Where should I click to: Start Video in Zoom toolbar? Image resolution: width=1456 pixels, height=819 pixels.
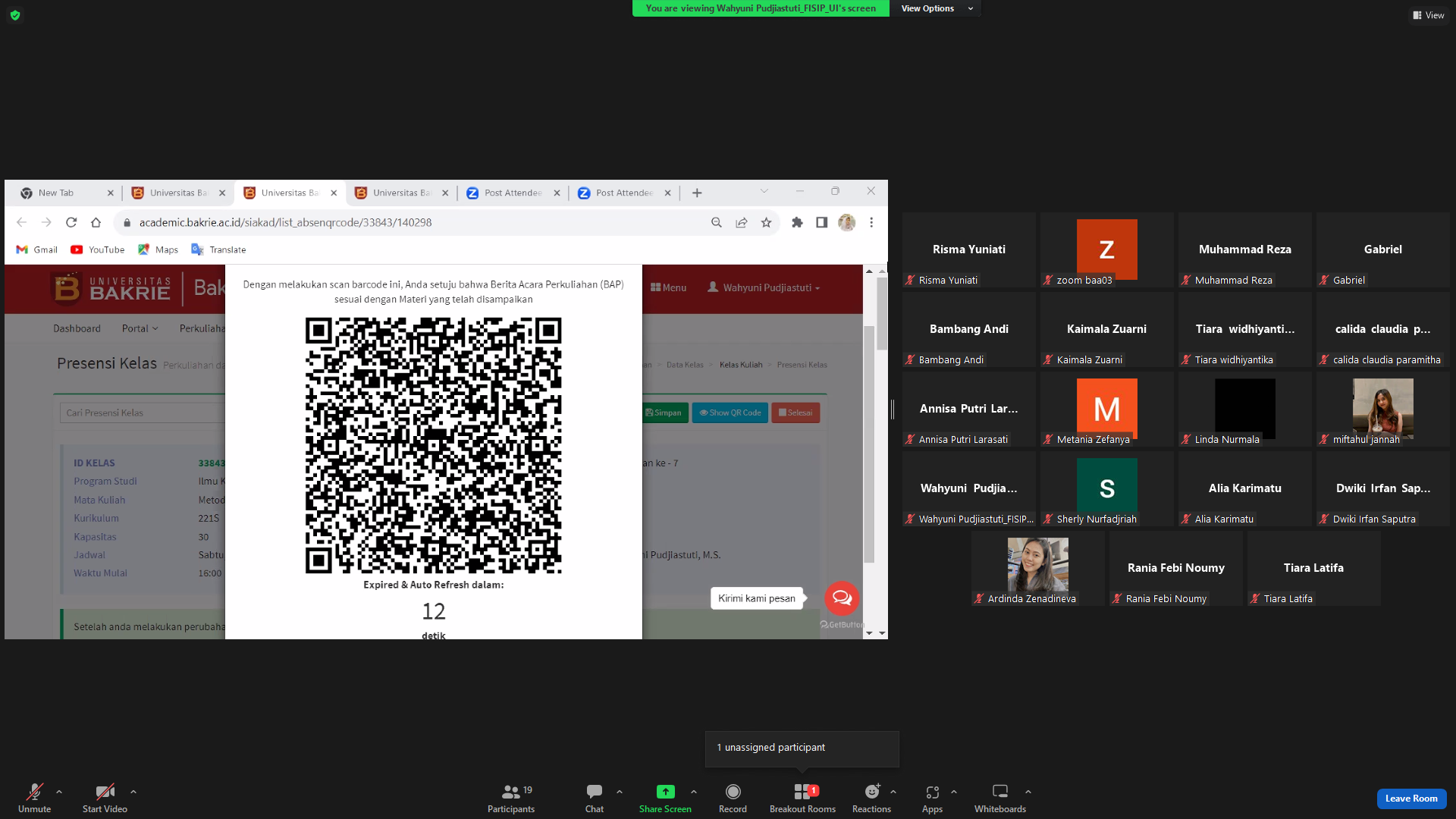(105, 798)
